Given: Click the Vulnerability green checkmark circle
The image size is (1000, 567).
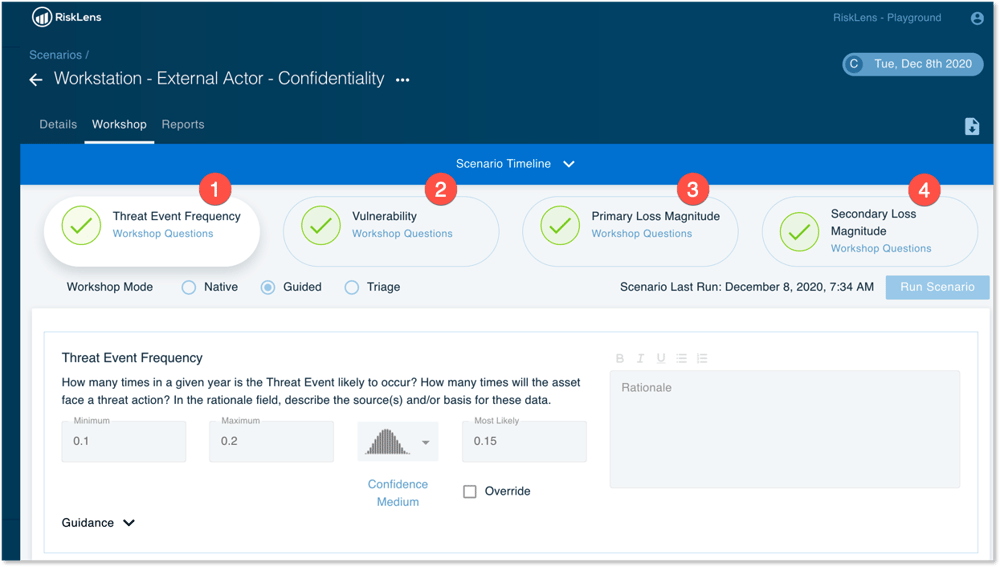Looking at the screenshot, I should pyautogui.click(x=321, y=225).
